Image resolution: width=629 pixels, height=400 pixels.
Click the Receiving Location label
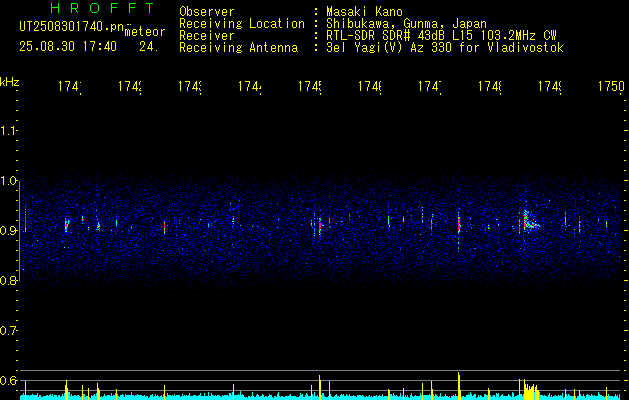(x=242, y=23)
